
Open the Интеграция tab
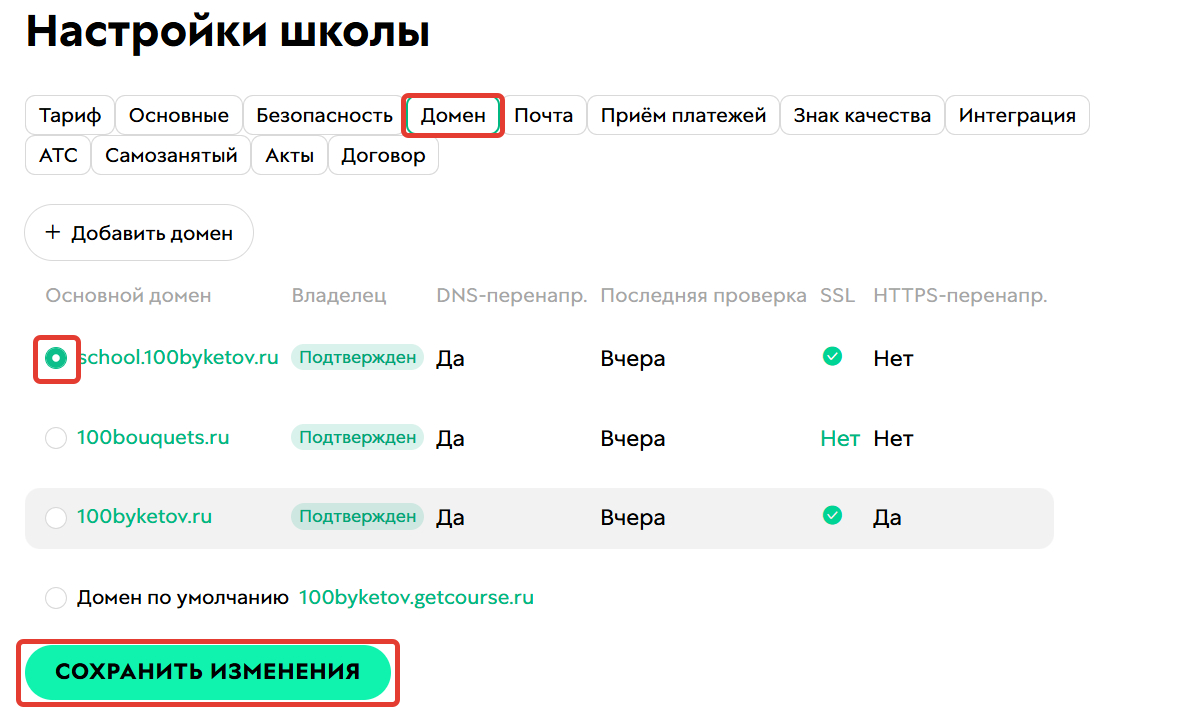click(1017, 116)
